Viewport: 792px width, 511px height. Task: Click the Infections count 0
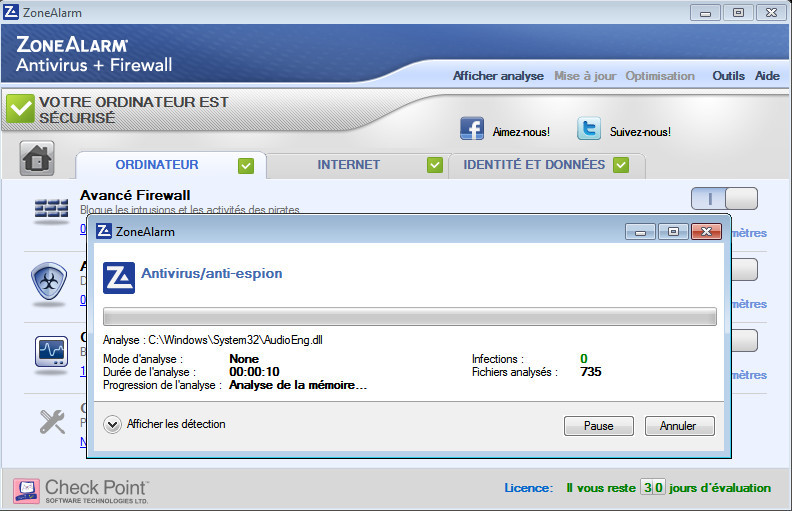pyautogui.click(x=583, y=359)
